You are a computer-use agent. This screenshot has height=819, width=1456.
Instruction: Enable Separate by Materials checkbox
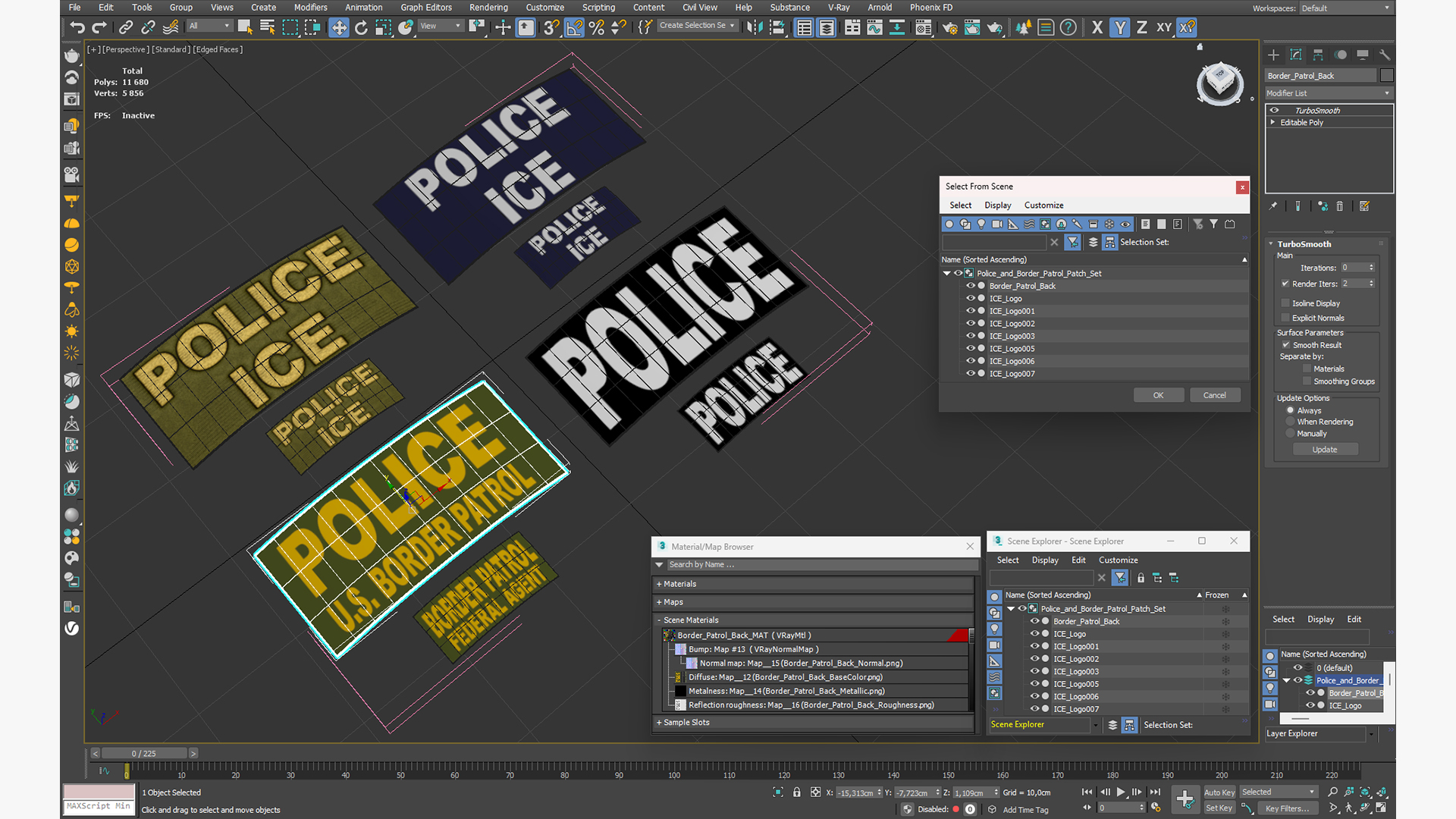click(1307, 369)
